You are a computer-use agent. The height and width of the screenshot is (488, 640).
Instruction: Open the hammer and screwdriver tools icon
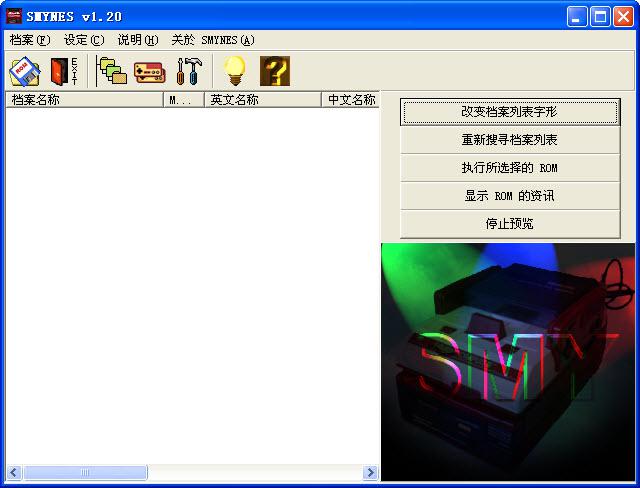189,71
